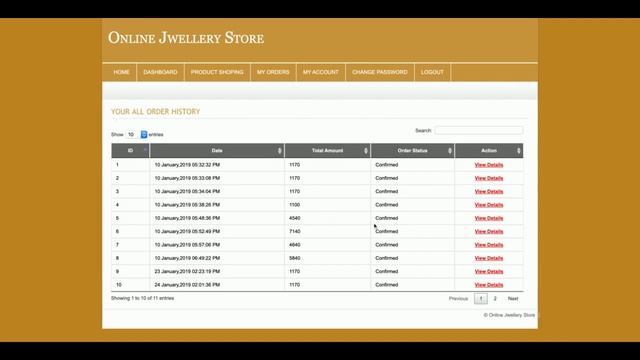Open the HOME menu item
The width and height of the screenshot is (640, 360).
click(x=121, y=72)
